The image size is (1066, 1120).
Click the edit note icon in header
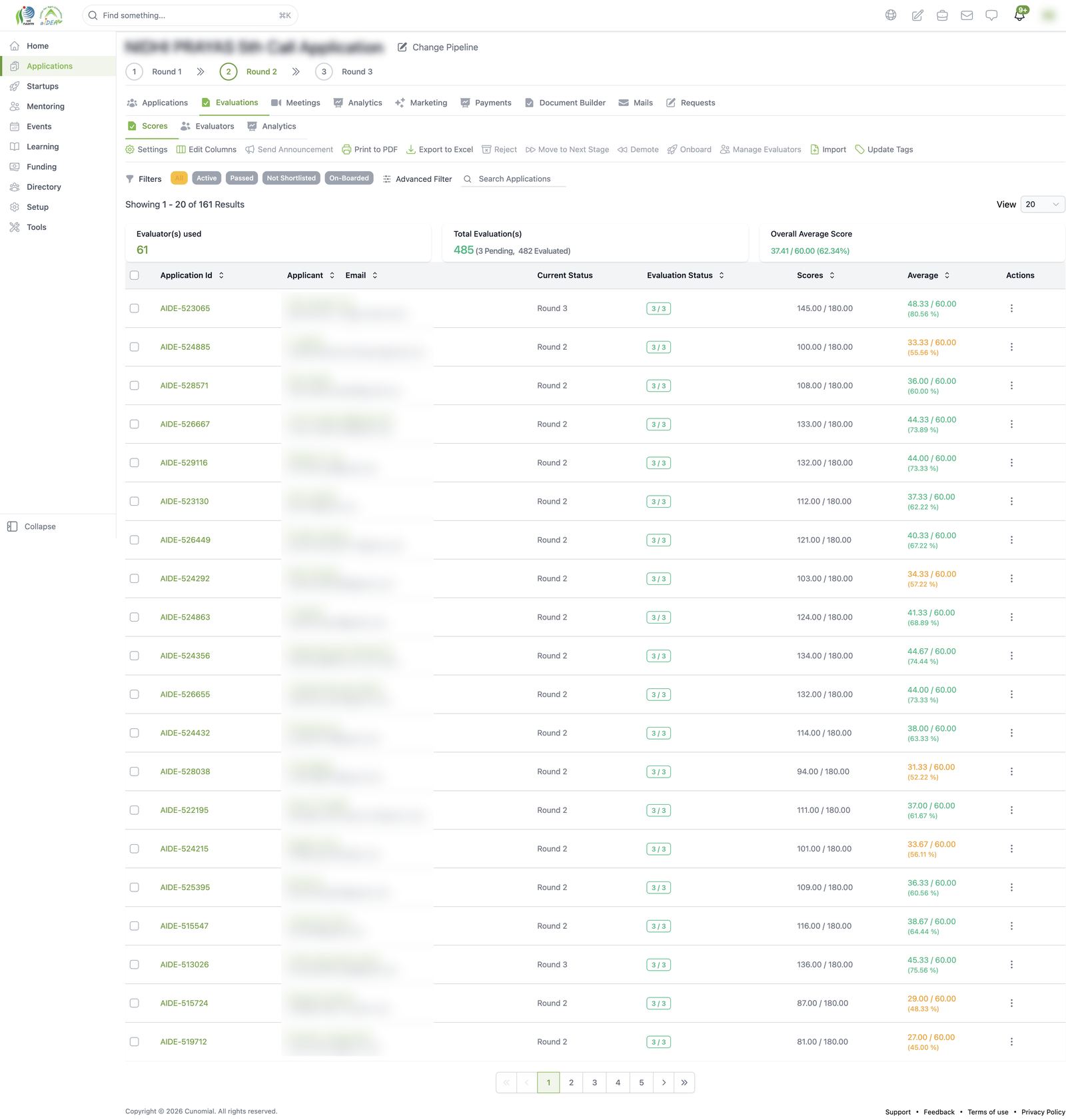917,15
